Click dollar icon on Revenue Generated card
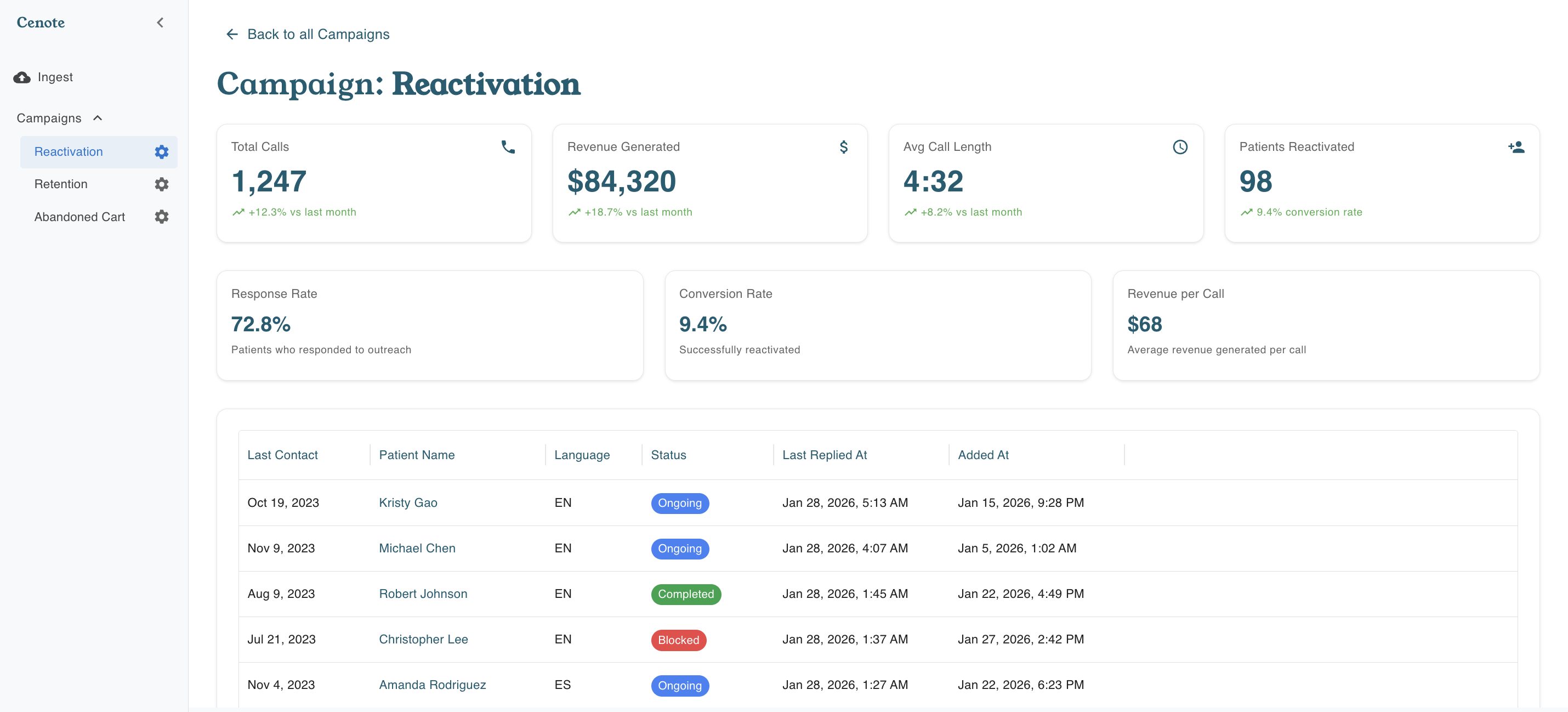1568x712 pixels. (844, 147)
